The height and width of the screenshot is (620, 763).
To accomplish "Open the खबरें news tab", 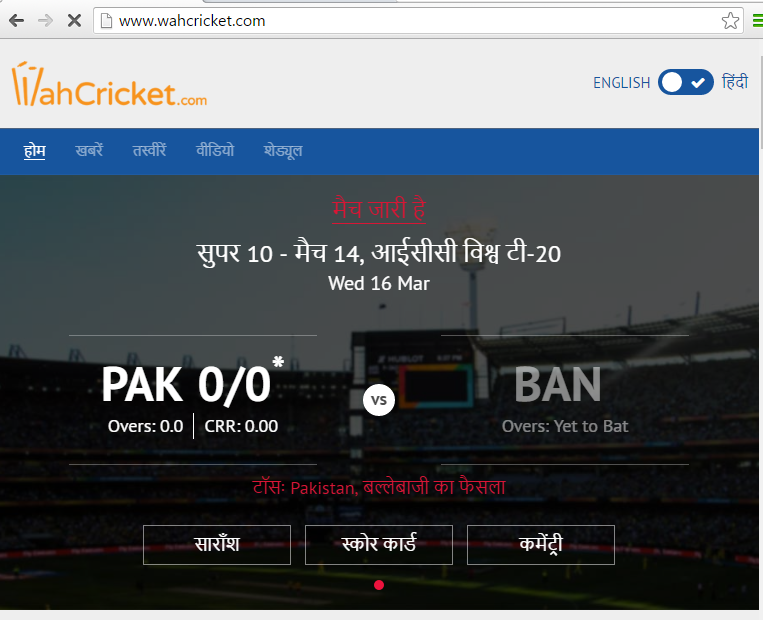I will tap(89, 150).
